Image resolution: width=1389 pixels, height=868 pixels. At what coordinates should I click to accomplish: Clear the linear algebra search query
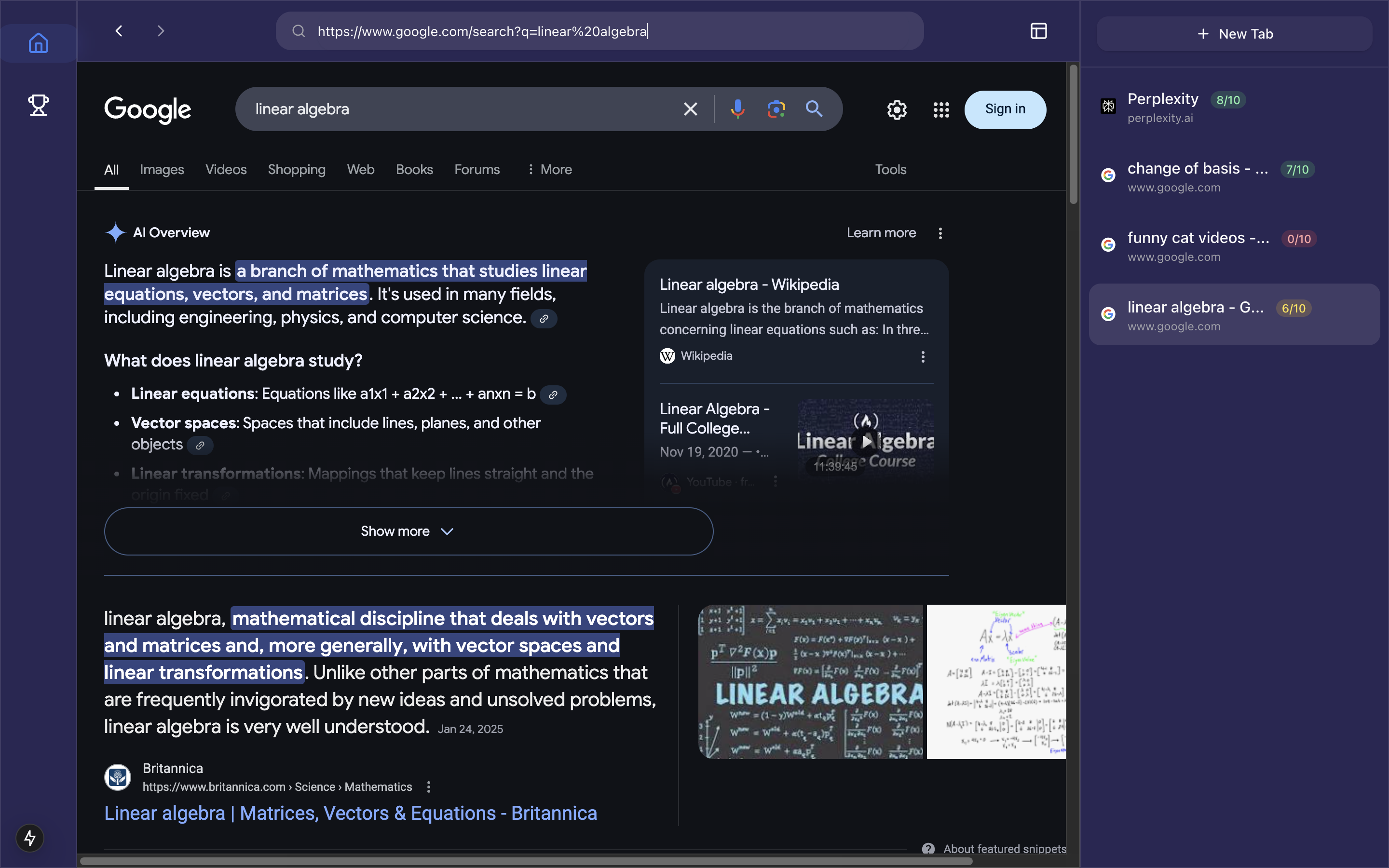tap(691, 109)
